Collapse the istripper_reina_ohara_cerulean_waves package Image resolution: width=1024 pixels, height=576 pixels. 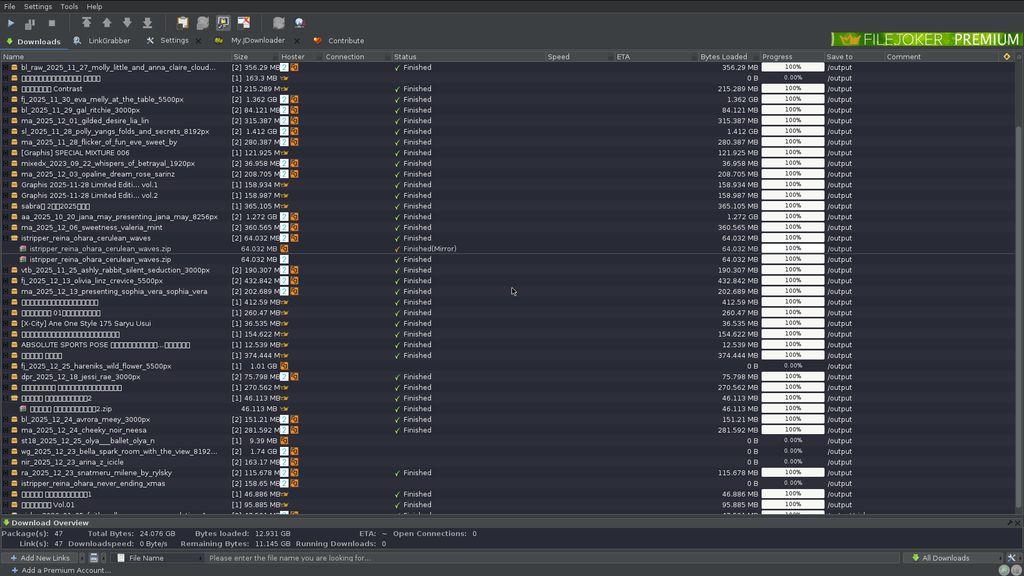[6, 238]
